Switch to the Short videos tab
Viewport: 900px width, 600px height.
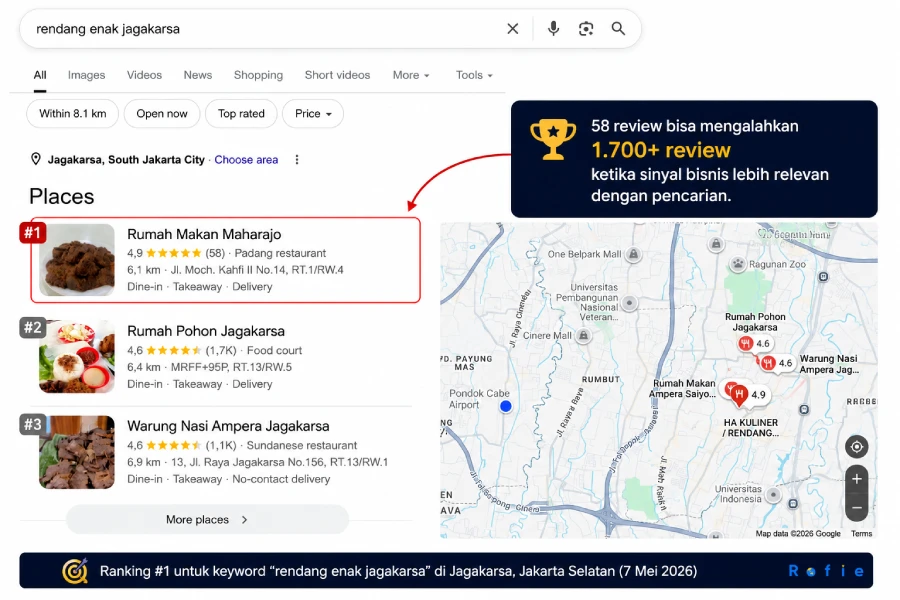[x=337, y=75]
